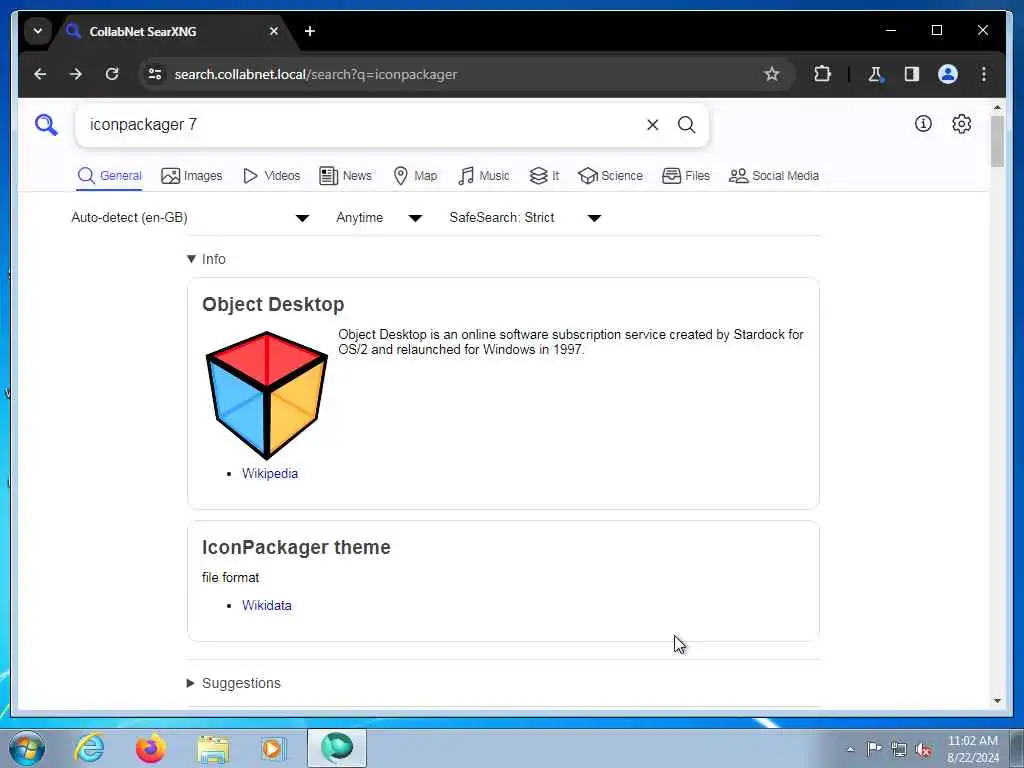Switch to the Images category
The width and height of the screenshot is (1024, 768).
pyautogui.click(x=191, y=176)
